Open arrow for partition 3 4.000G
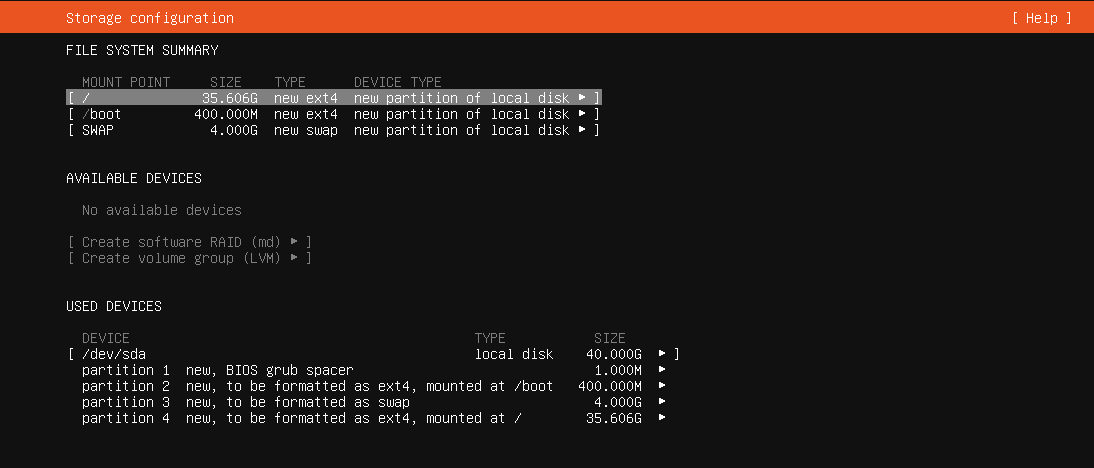 662,402
